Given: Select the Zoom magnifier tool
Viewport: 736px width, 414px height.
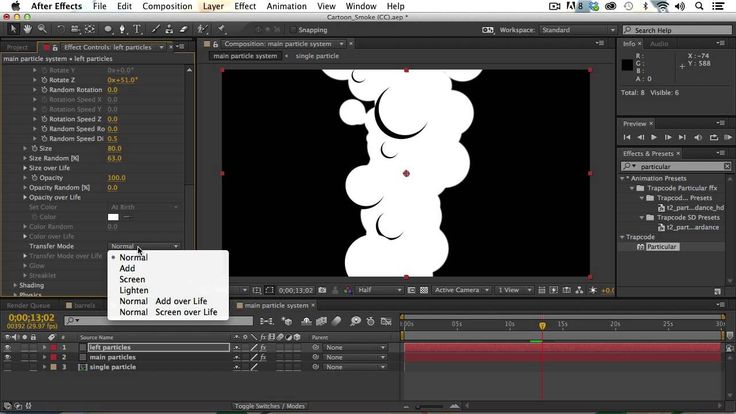Looking at the screenshot, I should [42, 29].
